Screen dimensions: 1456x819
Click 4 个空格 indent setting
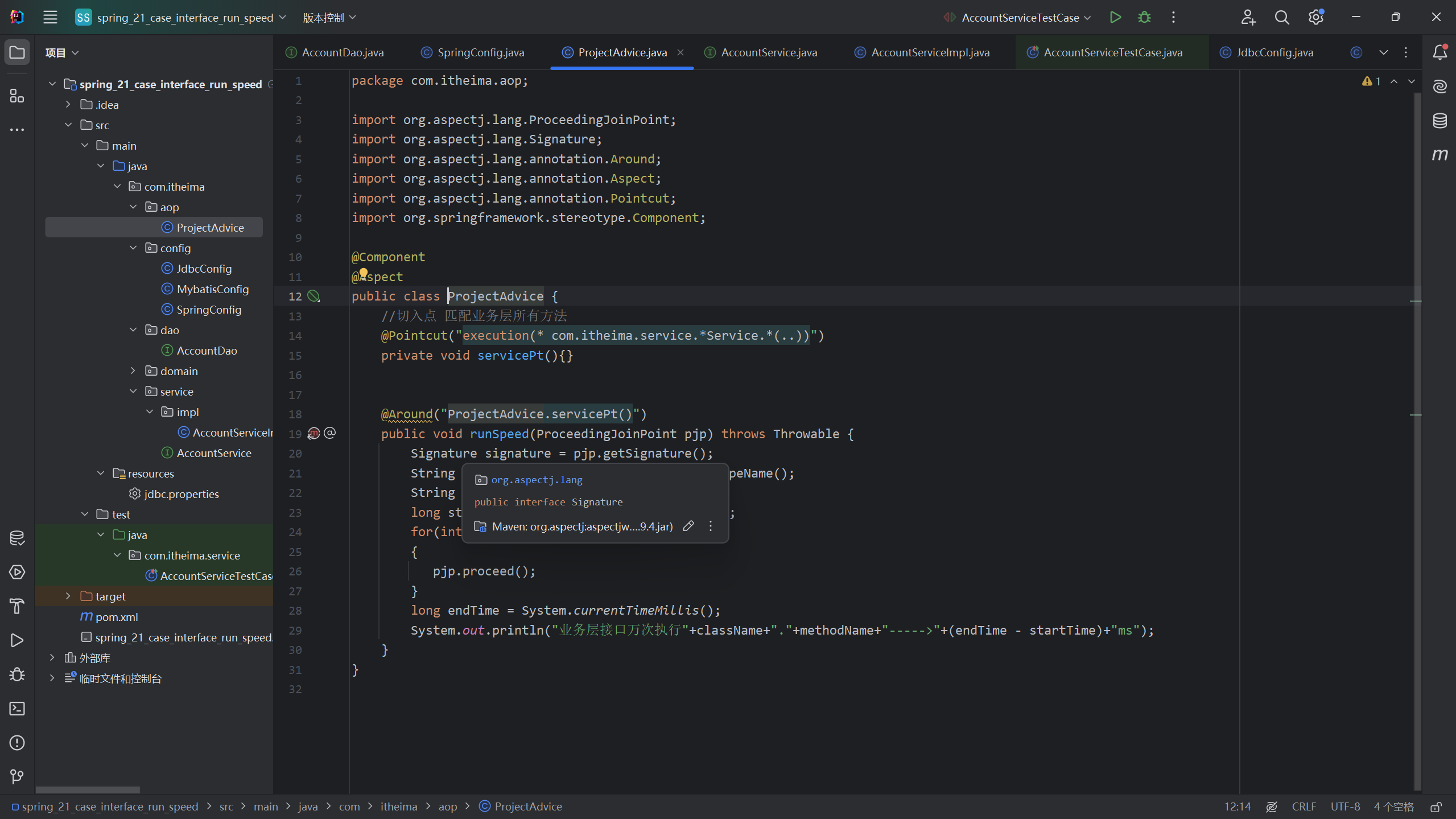pos(1394,807)
